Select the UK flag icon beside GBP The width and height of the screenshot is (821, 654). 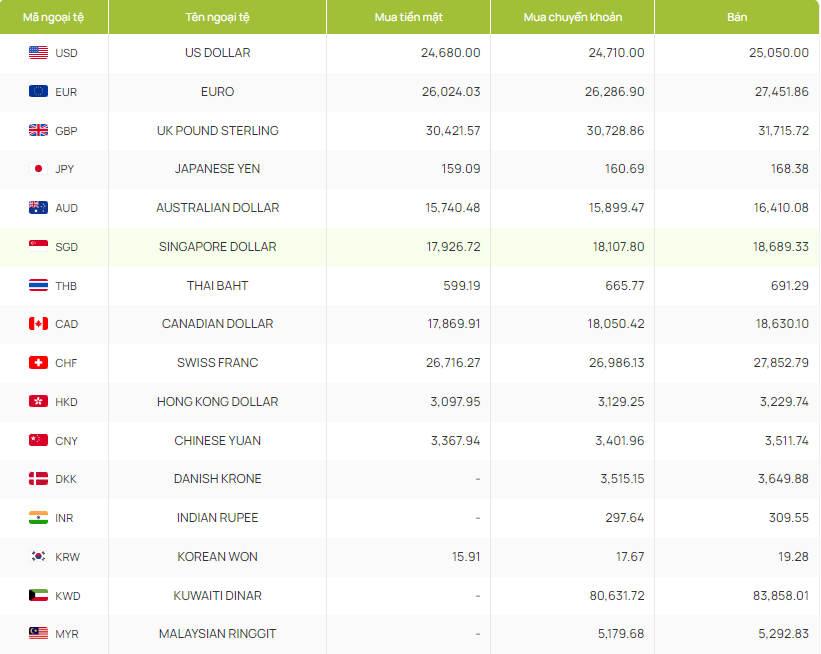[38, 131]
